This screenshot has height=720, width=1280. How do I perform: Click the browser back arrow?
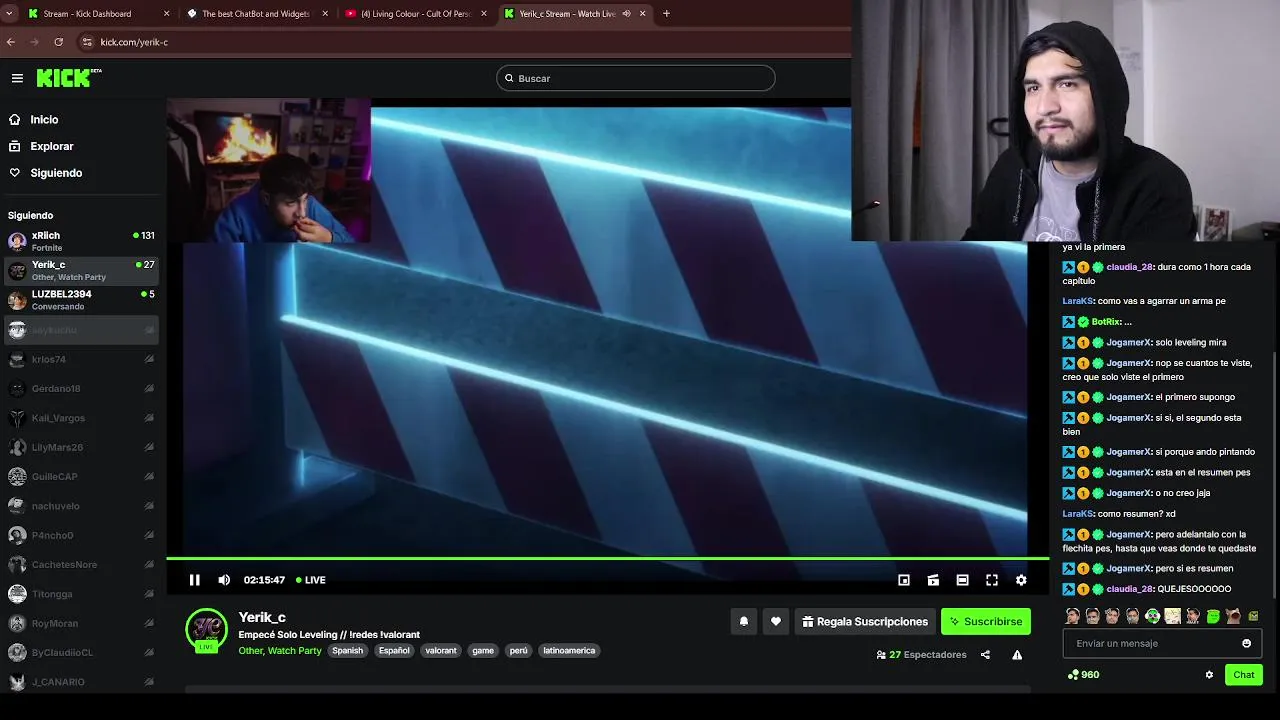click(11, 42)
